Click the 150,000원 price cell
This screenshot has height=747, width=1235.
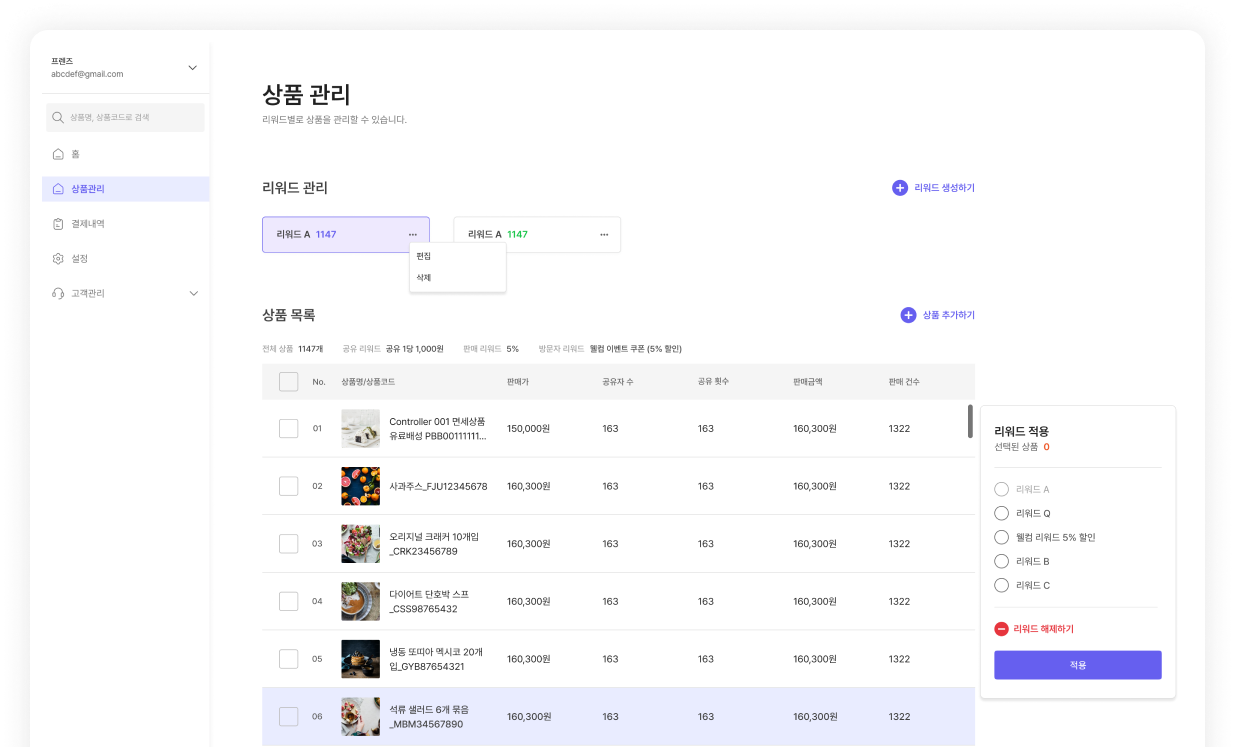(529, 429)
